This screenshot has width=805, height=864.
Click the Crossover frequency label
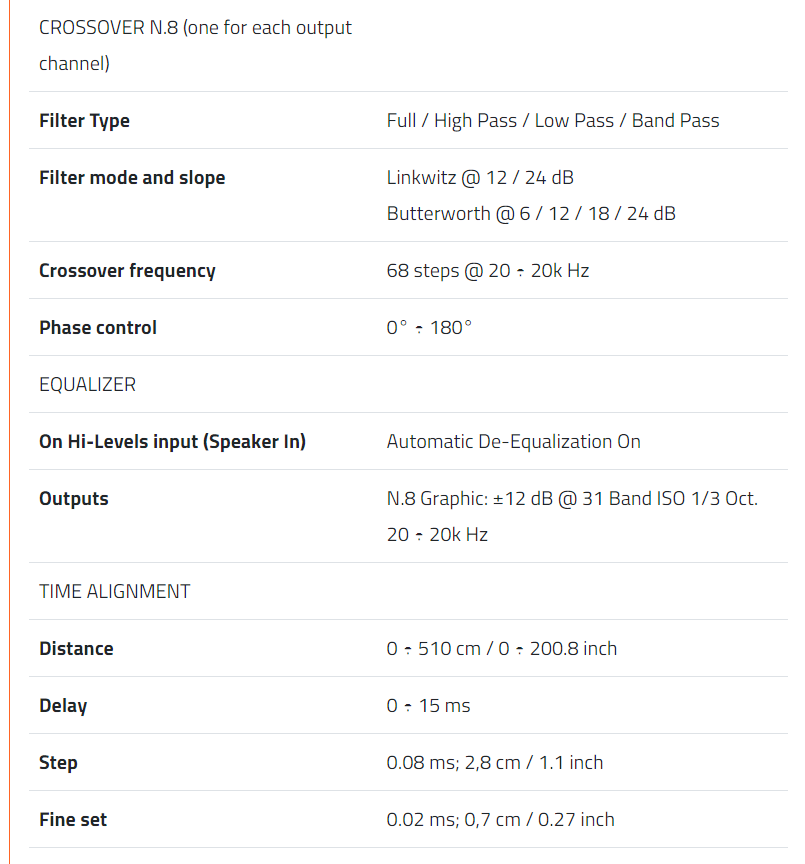(127, 271)
